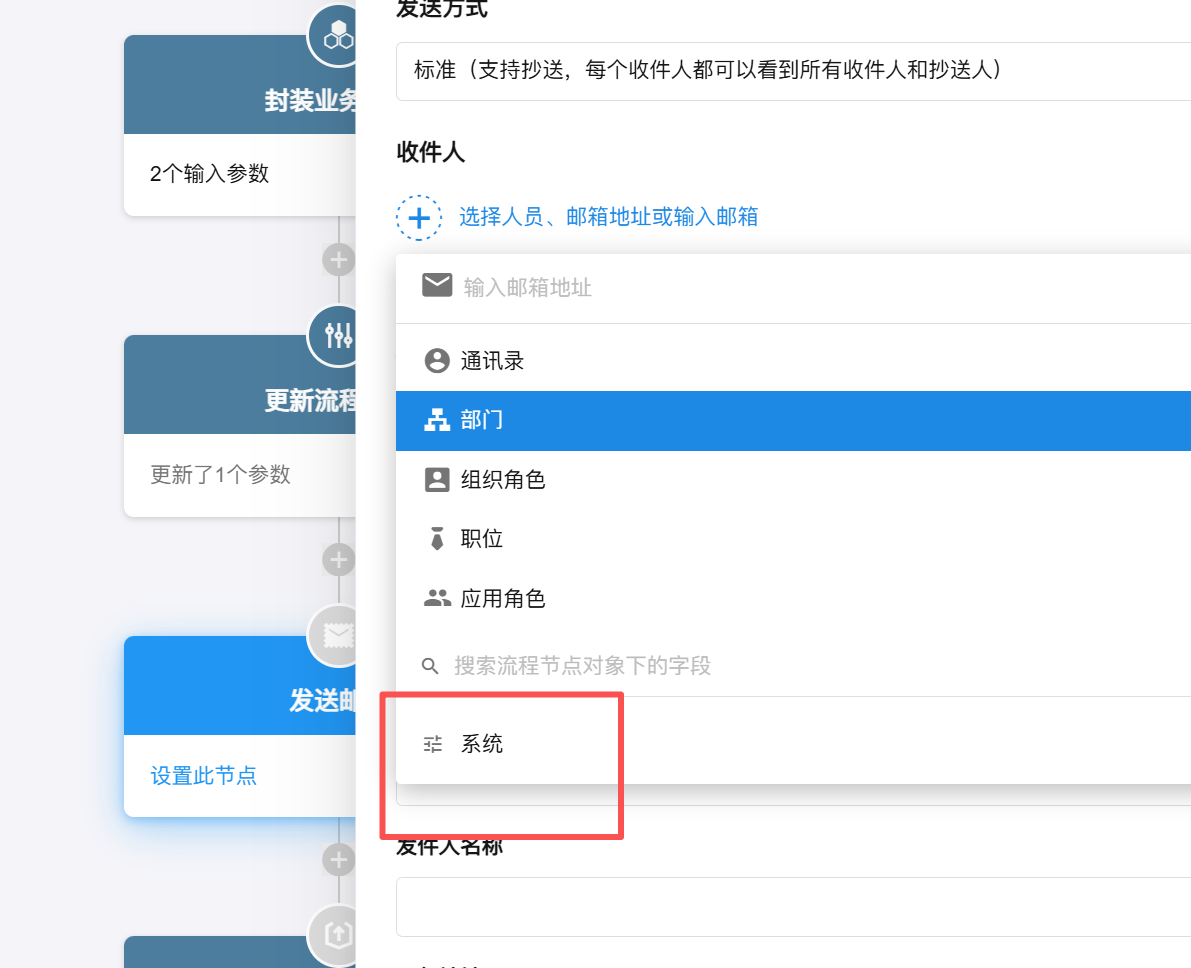This screenshot has width=1191, height=968.
Task: Focus the 输入邮箱地址 input field
Action: [793, 287]
